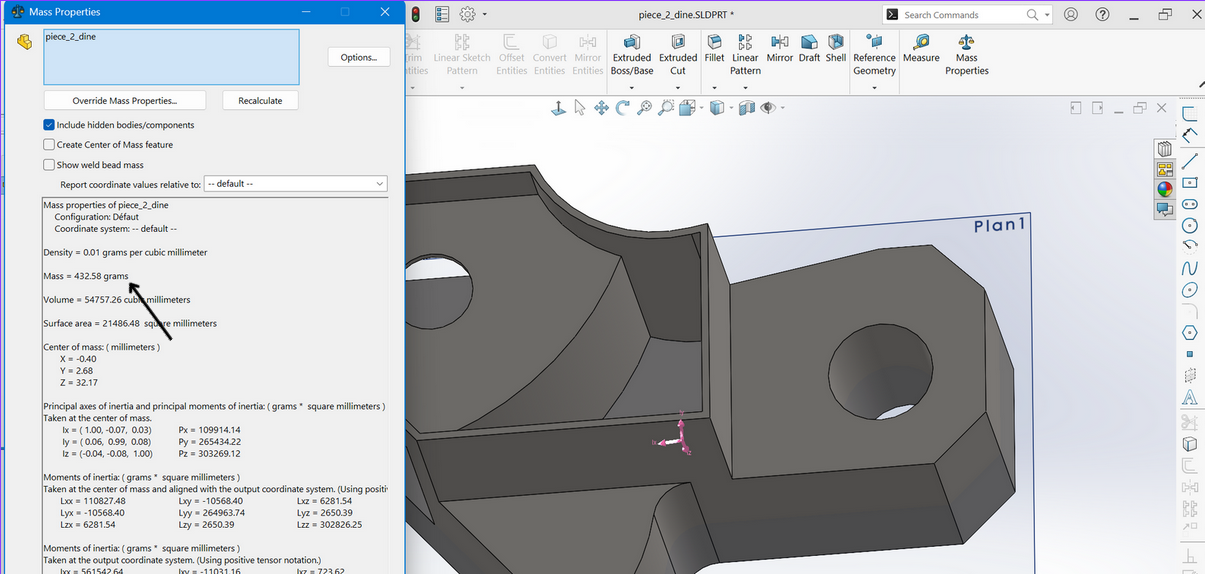Click the Options... button

tap(358, 57)
